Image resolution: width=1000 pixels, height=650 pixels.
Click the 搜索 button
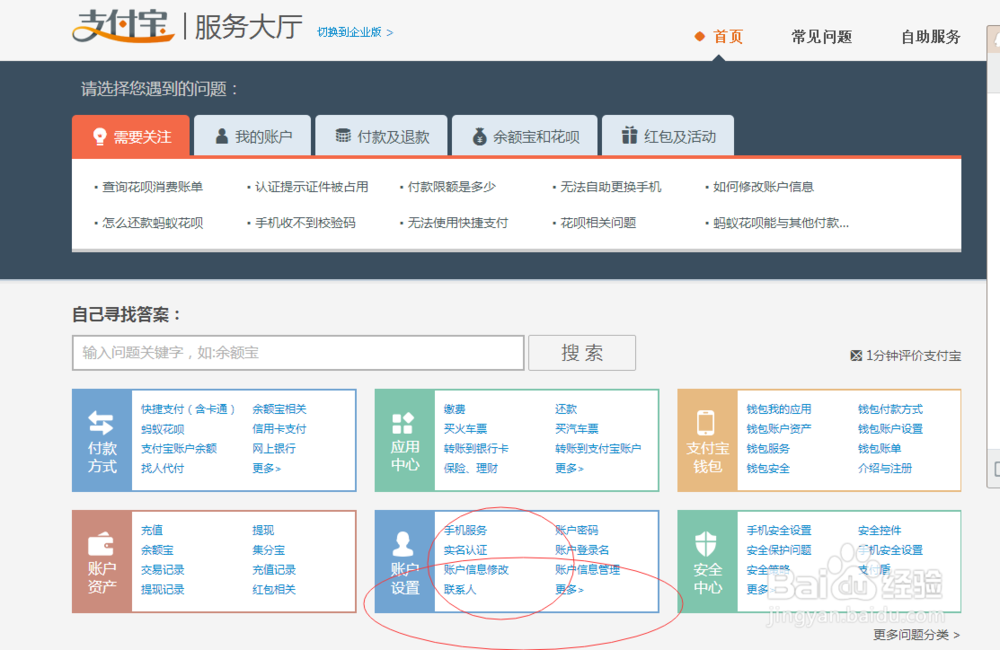(582, 353)
